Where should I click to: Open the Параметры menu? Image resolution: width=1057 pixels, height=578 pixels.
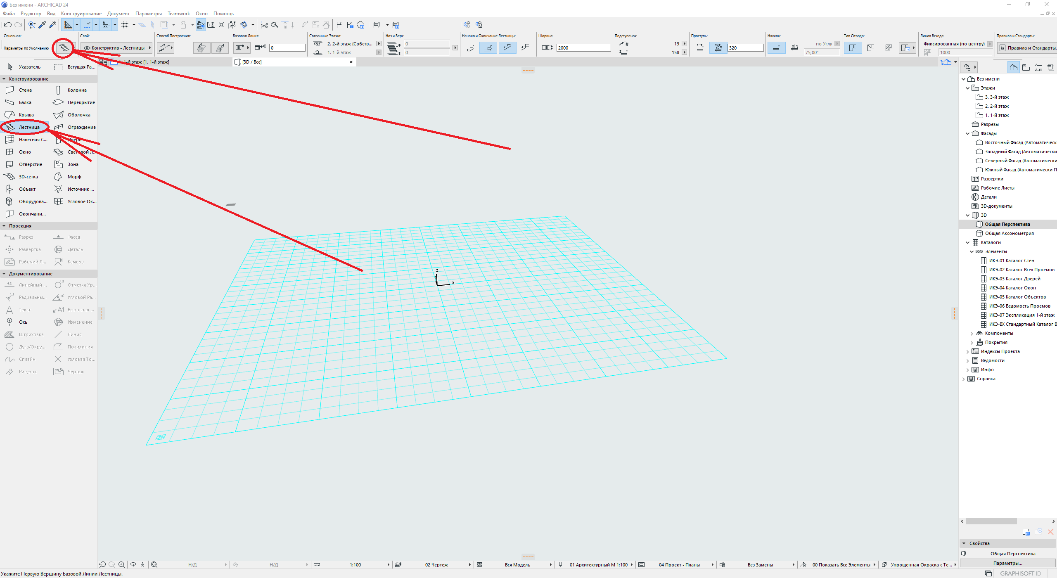[148, 13]
